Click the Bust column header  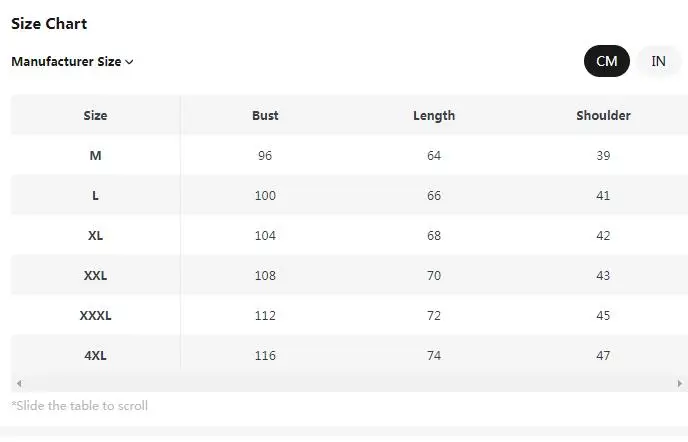point(265,115)
